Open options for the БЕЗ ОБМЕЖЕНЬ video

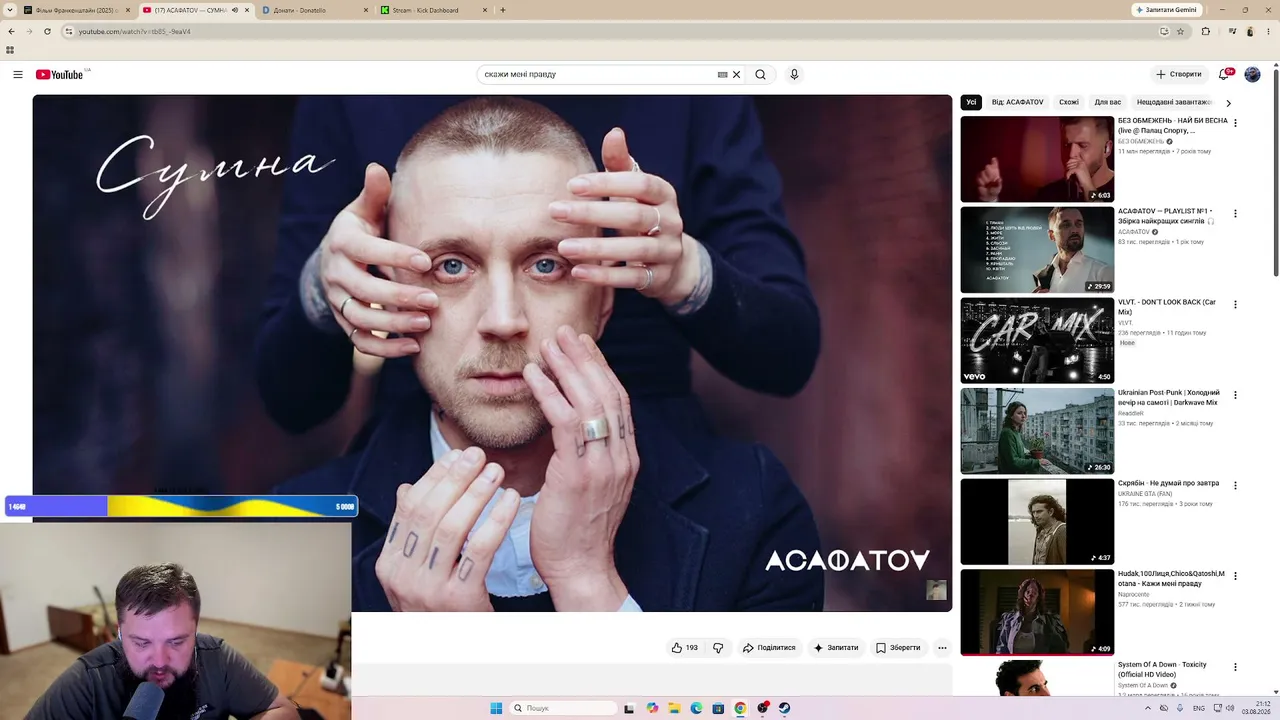[1235, 123]
